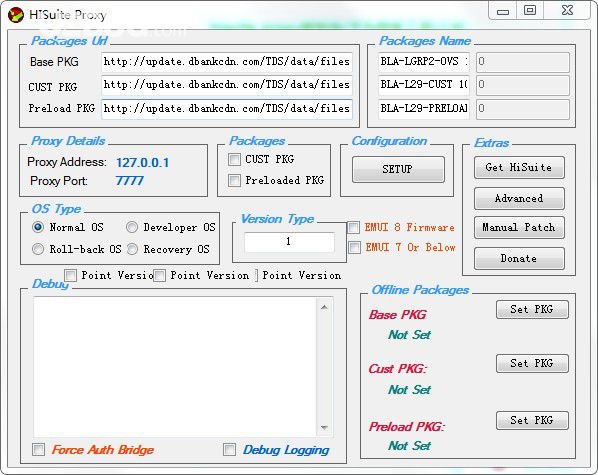Click the BLA-LGRP2-OVS package name field

[x=424, y=62]
